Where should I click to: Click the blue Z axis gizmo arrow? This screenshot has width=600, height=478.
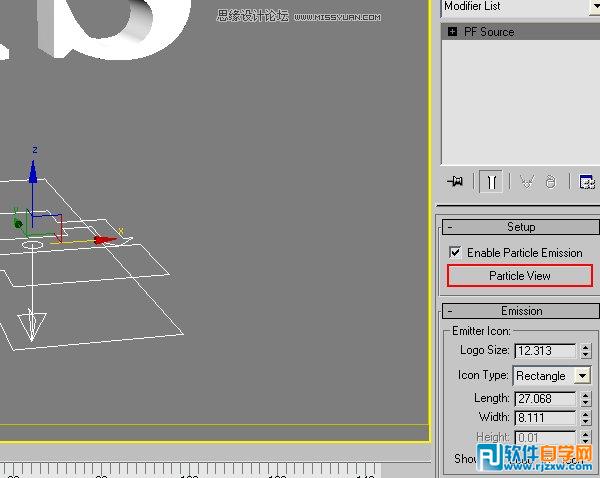pyautogui.click(x=33, y=171)
